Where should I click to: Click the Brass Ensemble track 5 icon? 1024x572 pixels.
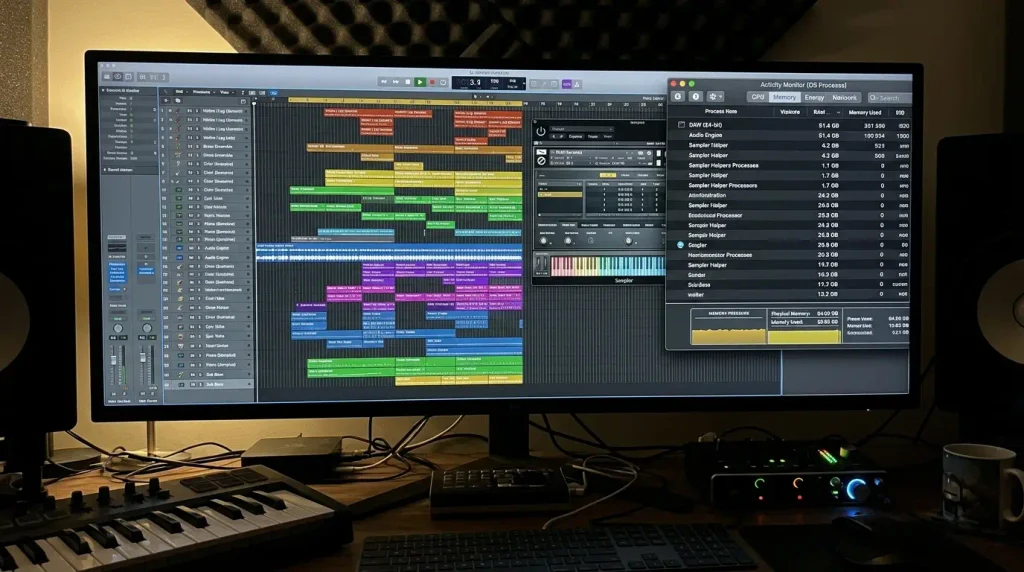click(178, 146)
